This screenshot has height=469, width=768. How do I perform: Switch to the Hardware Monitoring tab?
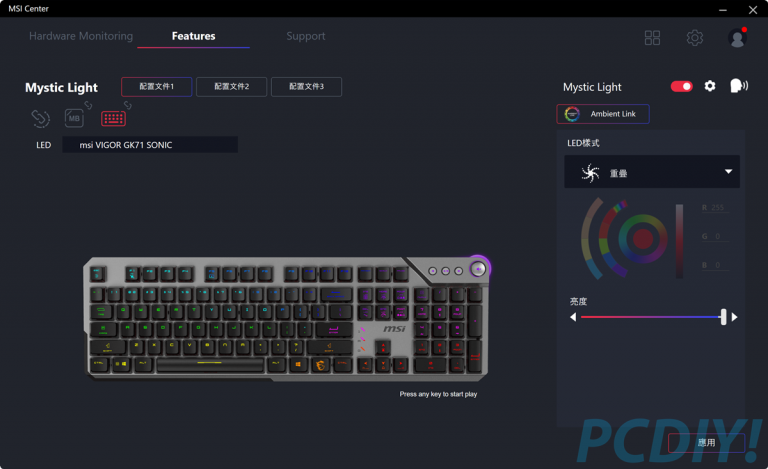point(81,36)
